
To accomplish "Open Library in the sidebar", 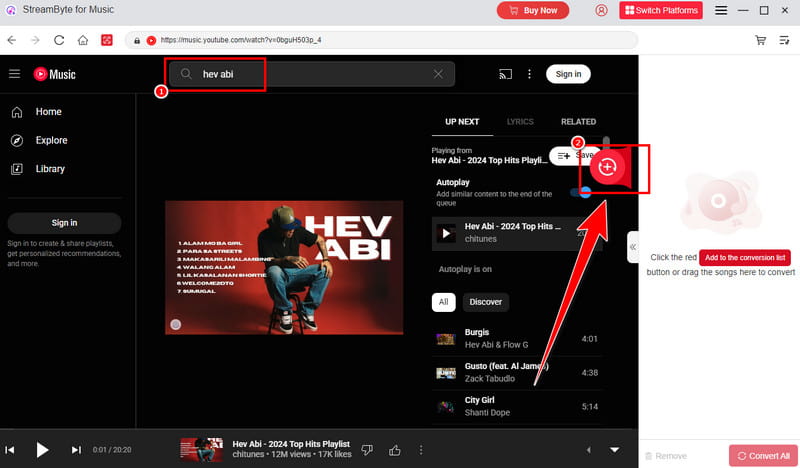I will point(50,169).
